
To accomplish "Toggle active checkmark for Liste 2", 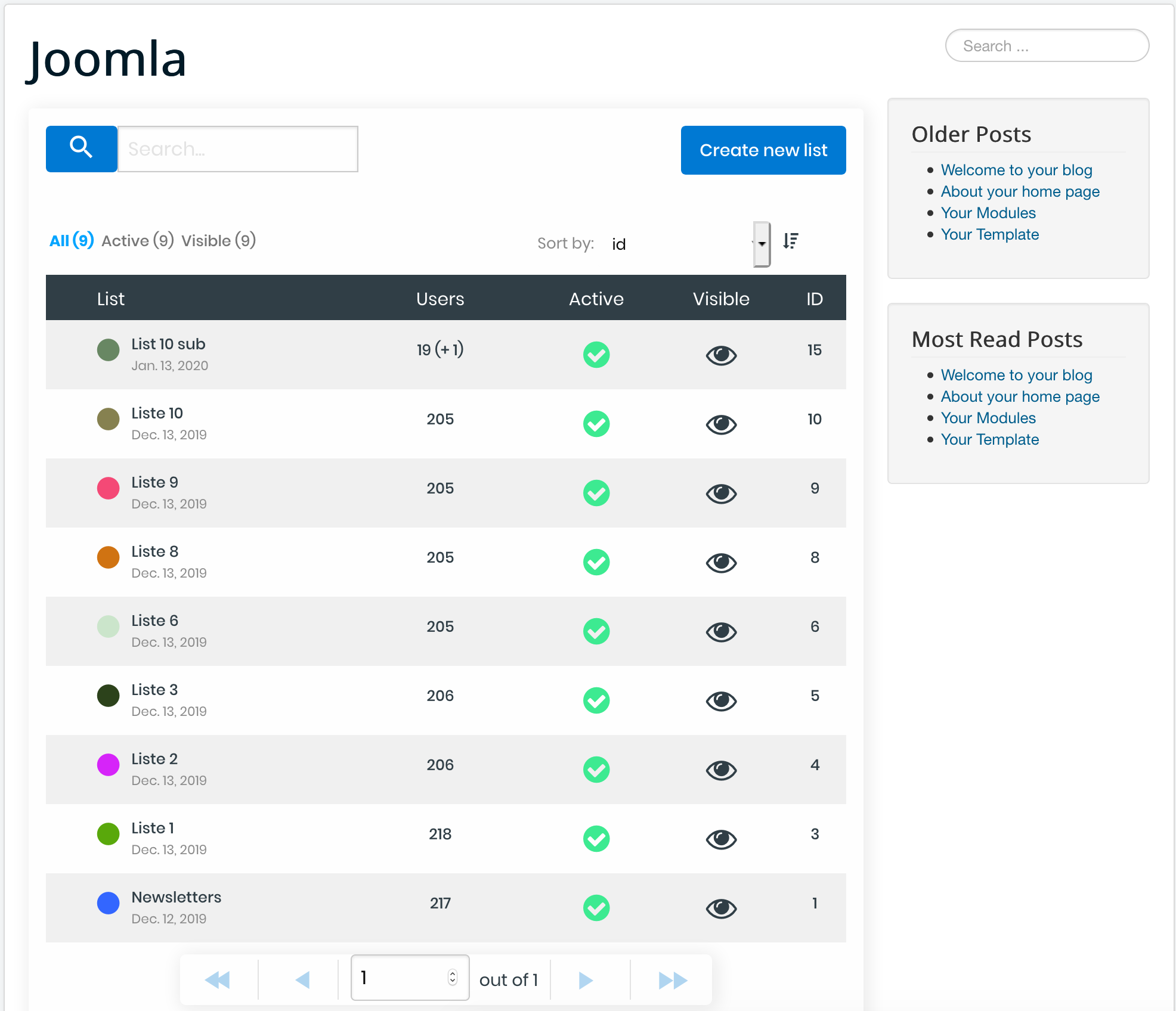I will point(596,770).
